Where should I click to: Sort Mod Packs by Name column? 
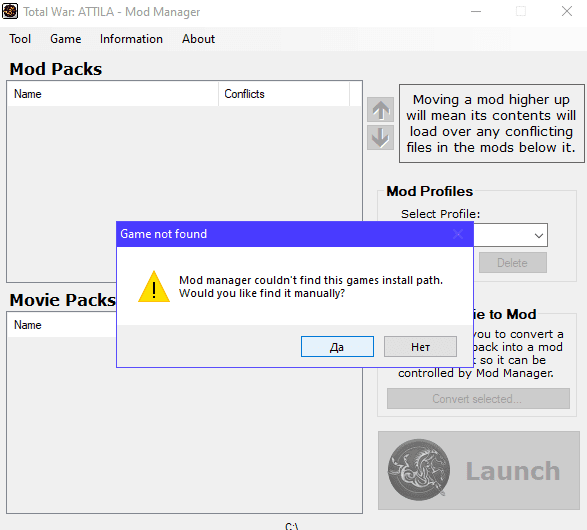pos(113,94)
